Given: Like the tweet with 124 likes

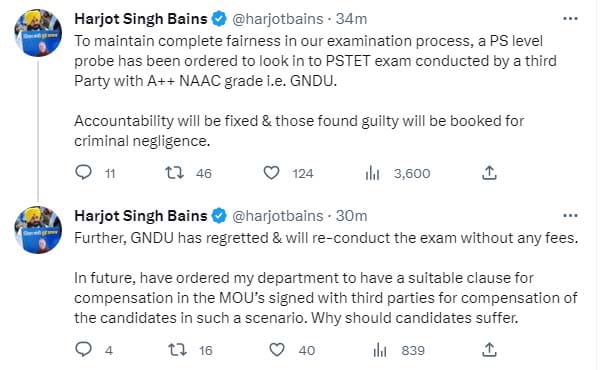Looking at the screenshot, I should (271, 173).
